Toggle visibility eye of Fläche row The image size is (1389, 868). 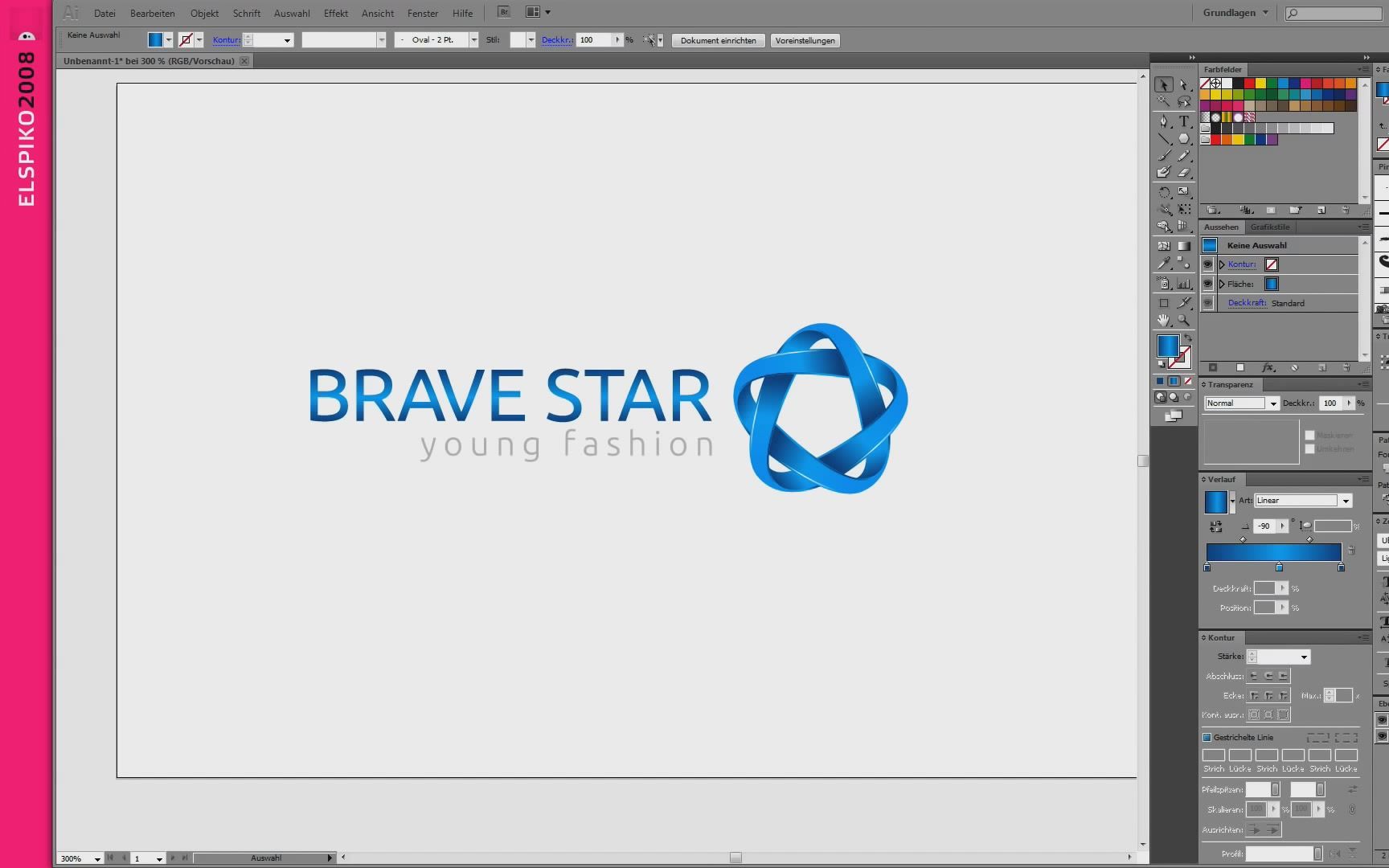click(1207, 284)
